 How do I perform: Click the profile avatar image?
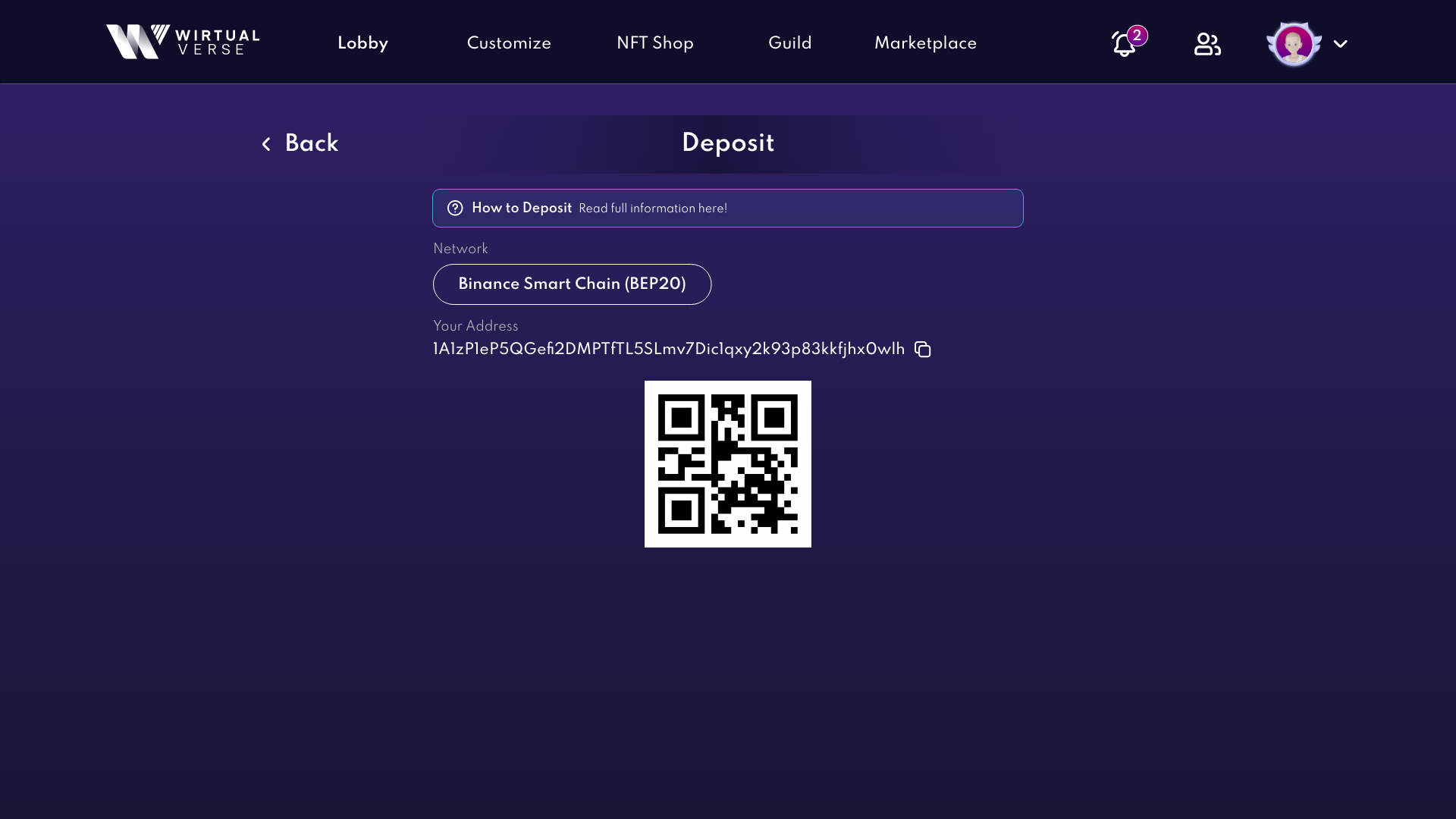pos(1294,44)
